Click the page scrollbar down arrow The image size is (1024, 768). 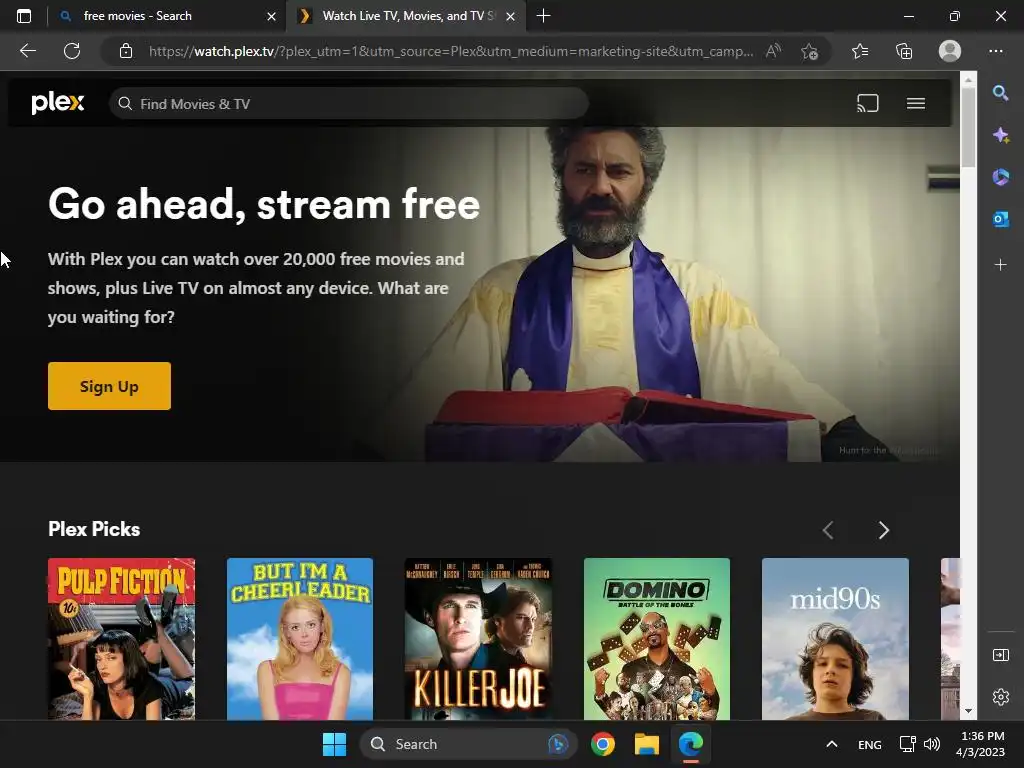click(968, 711)
